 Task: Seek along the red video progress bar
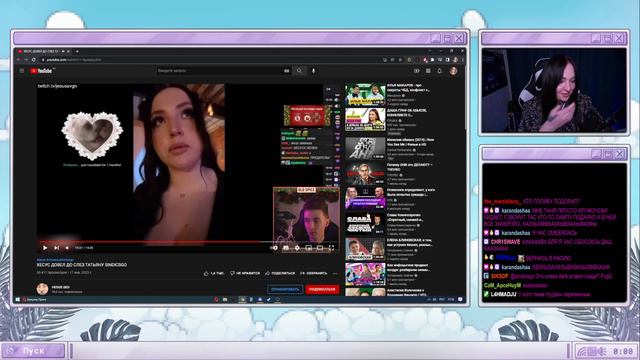pos(188,242)
